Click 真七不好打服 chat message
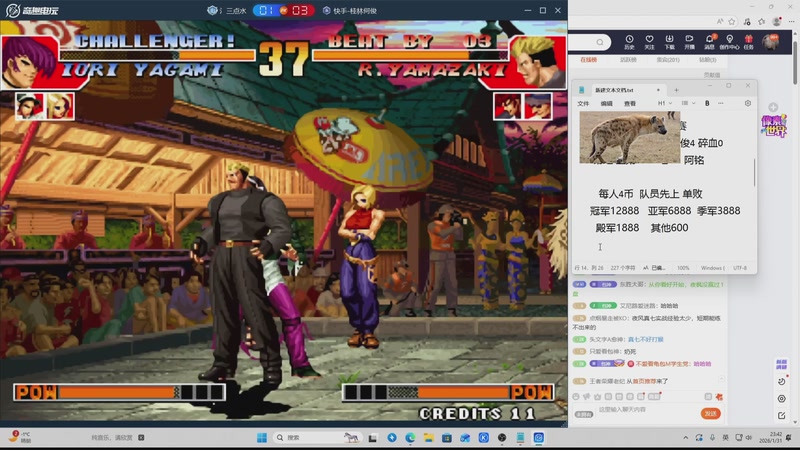Image resolution: width=800 pixels, height=450 pixels. [x=645, y=339]
